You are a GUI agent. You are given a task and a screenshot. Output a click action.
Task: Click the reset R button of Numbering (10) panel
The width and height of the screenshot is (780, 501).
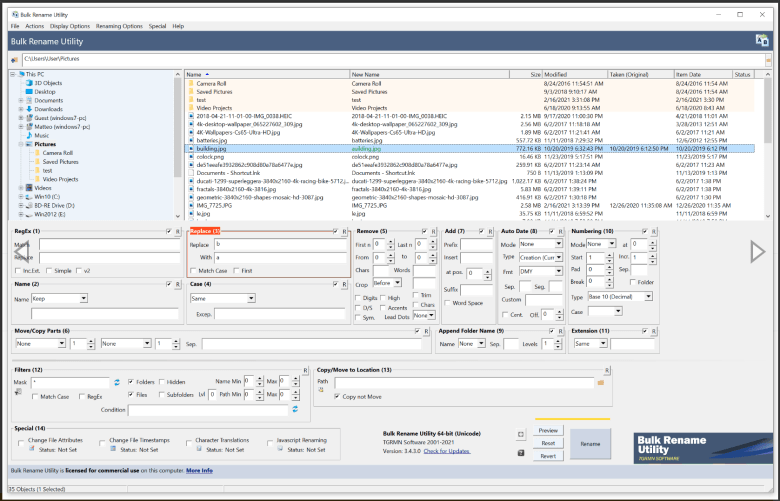pos(654,232)
